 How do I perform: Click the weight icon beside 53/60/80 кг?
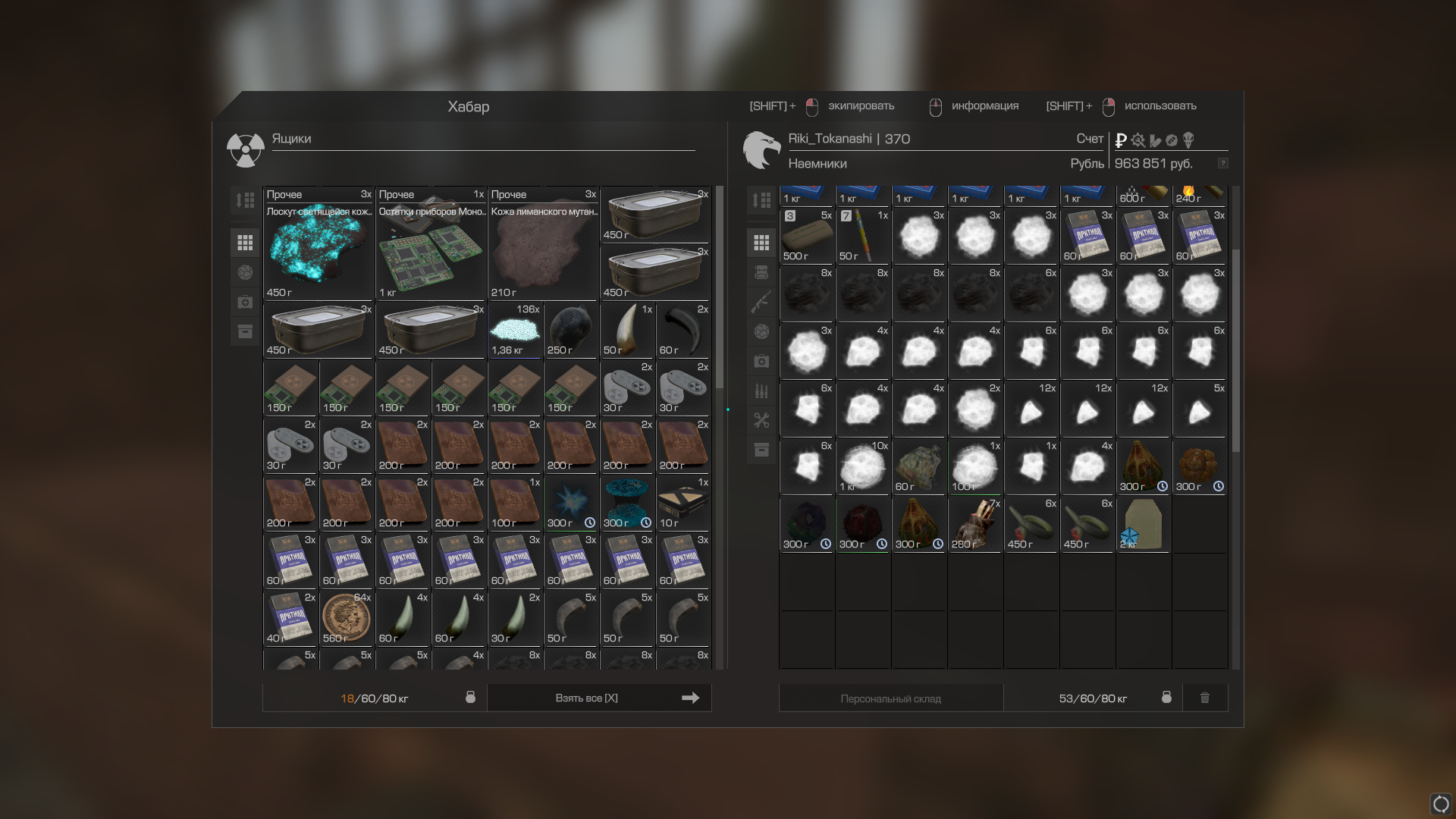pyautogui.click(x=1166, y=697)
